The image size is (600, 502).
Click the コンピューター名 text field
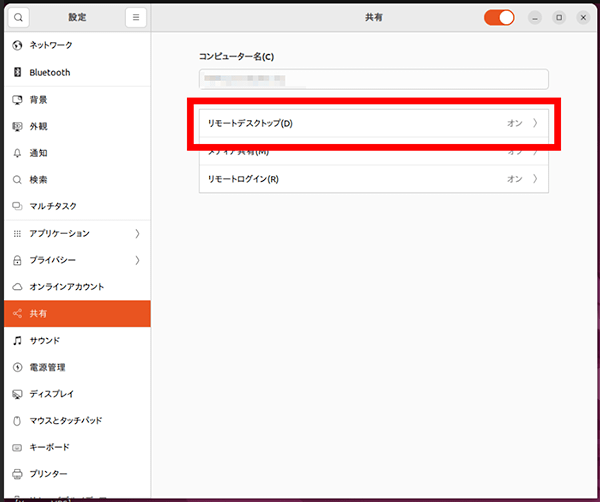pos(373,80)
